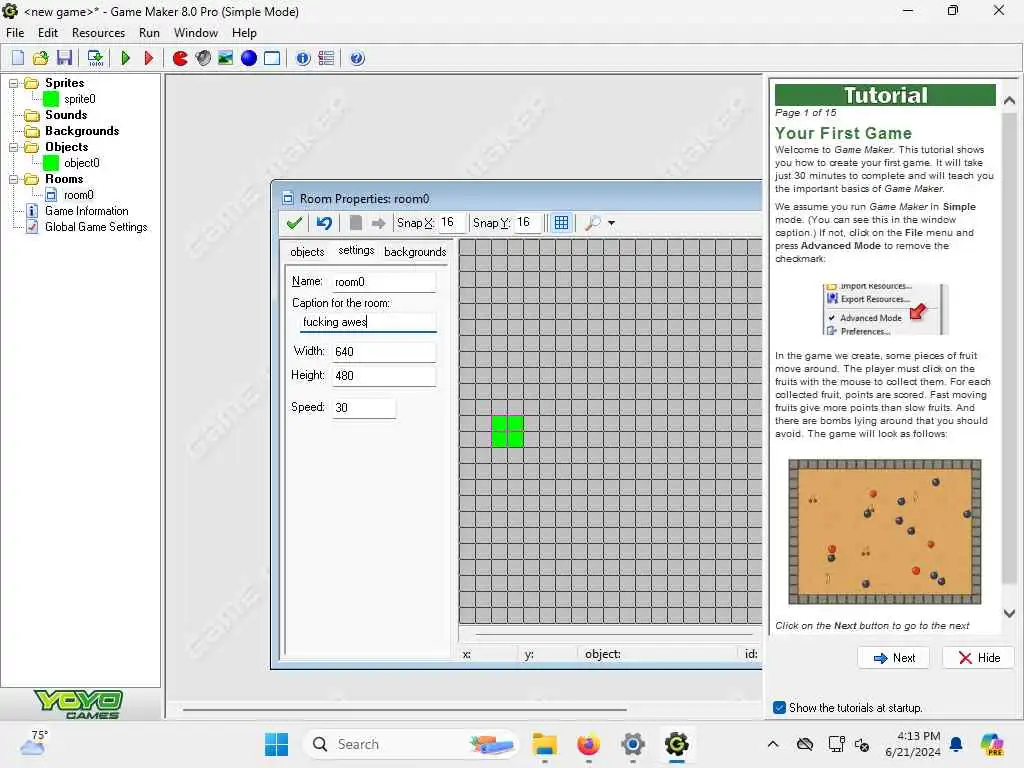Image resolution: width=1024 pixels, height=768 pixels.
Task: Clear all instances from room
Action: tap(356, 223)
